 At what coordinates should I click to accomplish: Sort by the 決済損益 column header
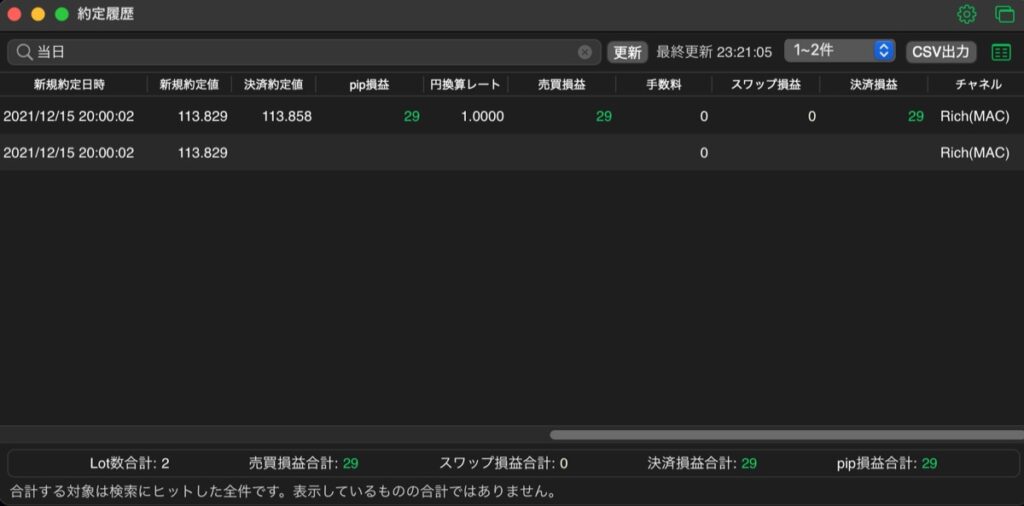tap(873, 84)
